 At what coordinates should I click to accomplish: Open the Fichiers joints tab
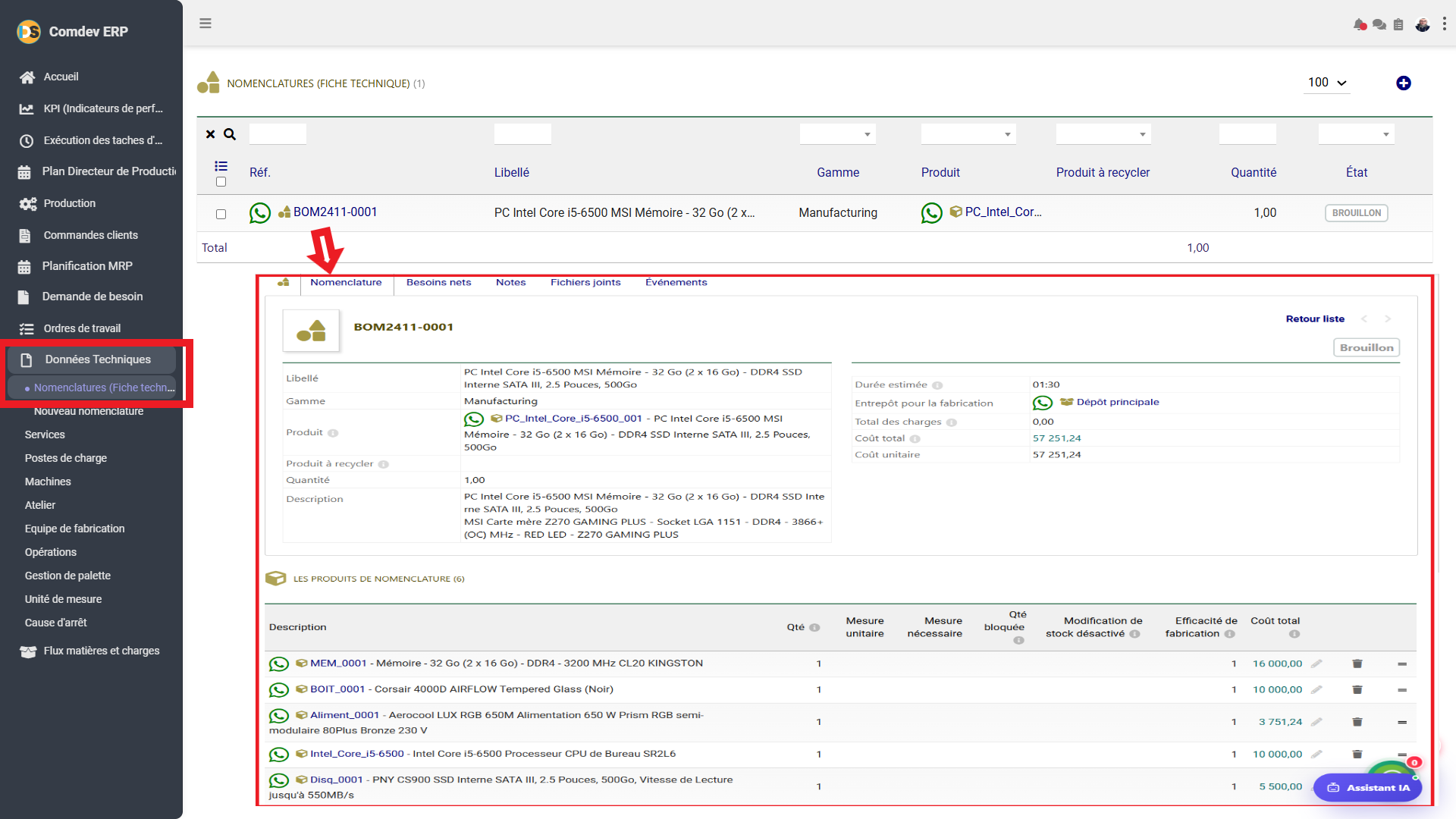click(x=585, y=283)
